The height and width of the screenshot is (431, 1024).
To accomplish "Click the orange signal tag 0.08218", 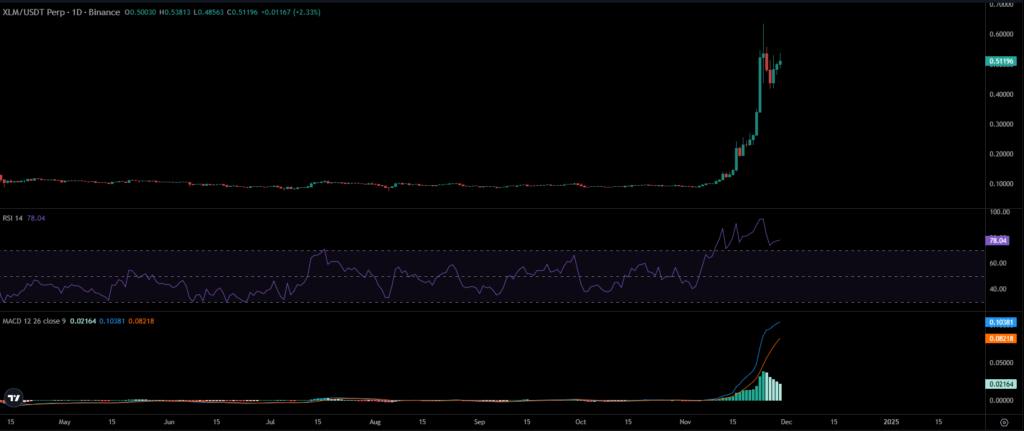I will point(1001,338).
